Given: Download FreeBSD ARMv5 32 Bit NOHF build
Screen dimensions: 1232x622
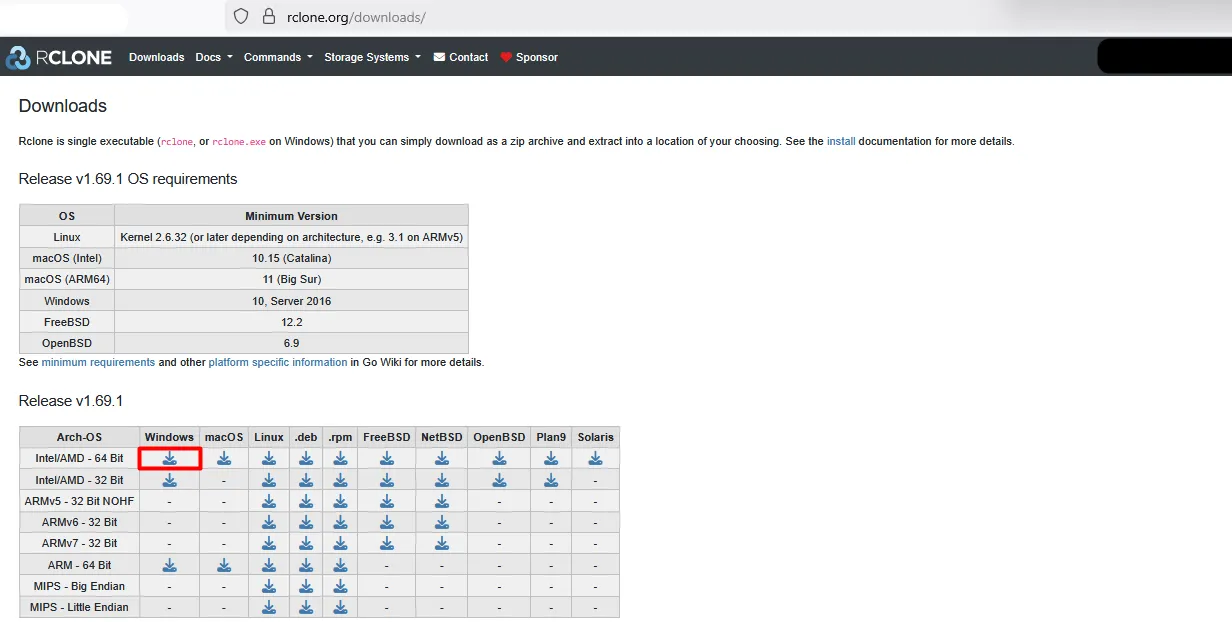Looking at the screenshot, I should tap(387, 501).
